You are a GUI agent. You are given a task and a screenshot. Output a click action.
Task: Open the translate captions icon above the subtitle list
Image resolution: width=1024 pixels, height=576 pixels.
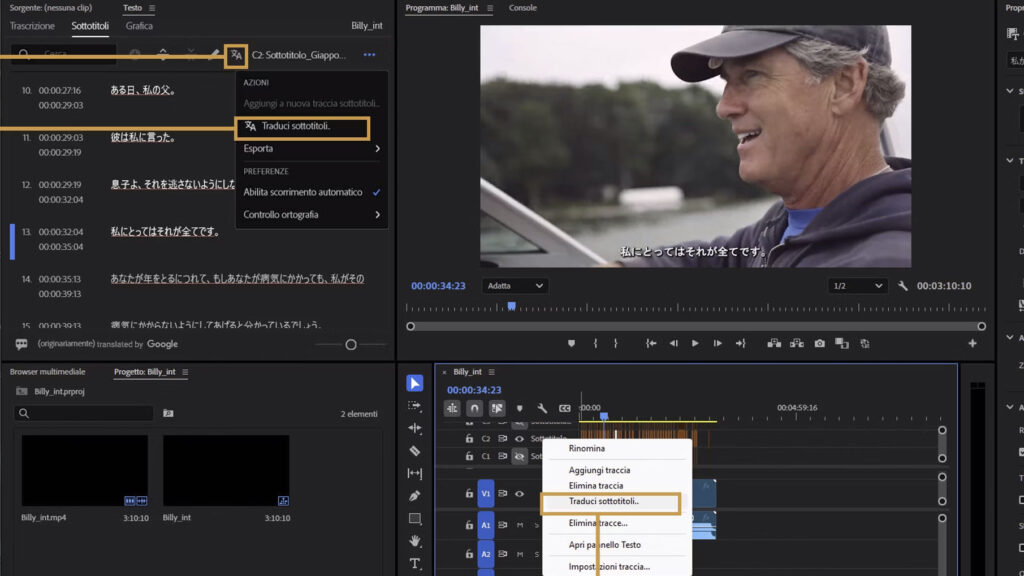pyautogui.click(x=236, y=55)
